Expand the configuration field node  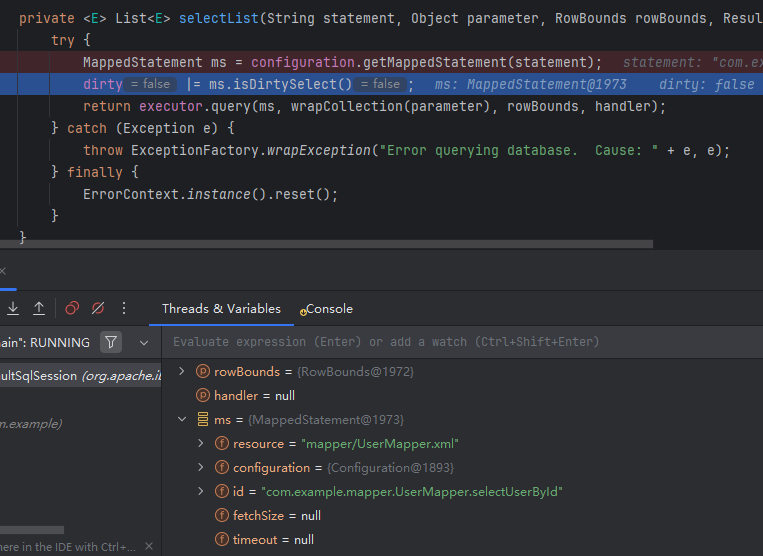(200, 467)
